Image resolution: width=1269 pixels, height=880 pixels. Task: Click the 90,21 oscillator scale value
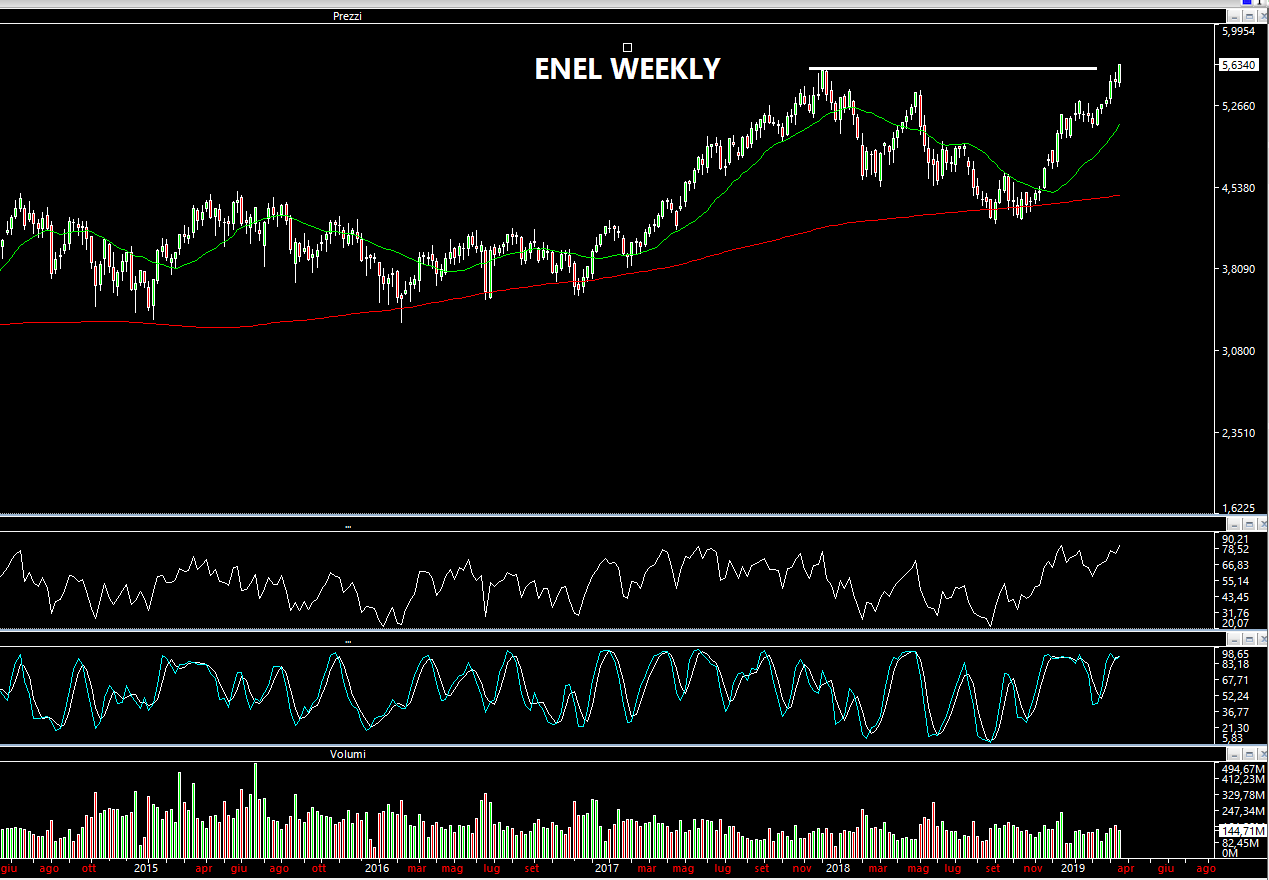(1235, 540)
